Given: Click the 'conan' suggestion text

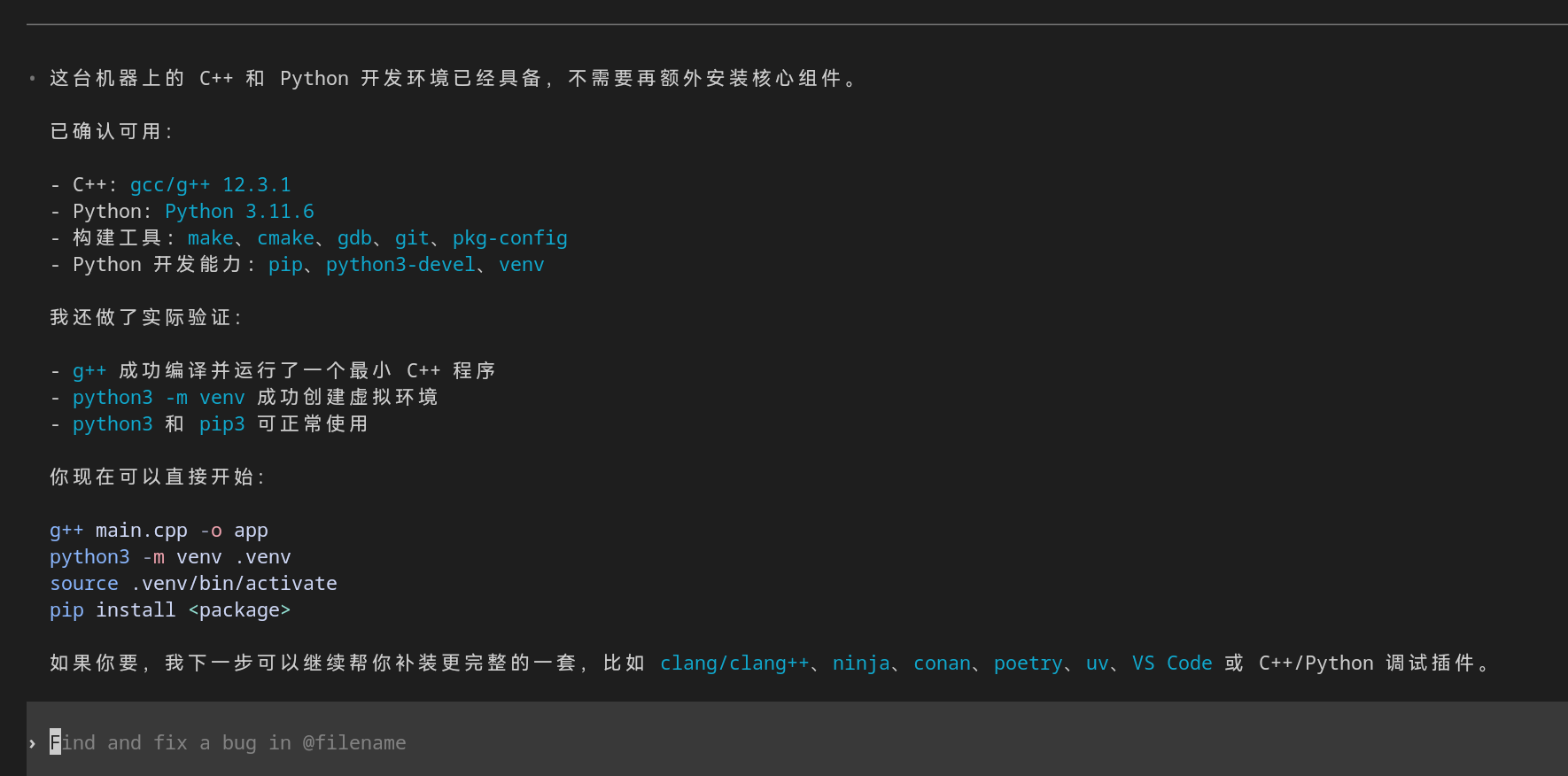Looking at the screenshot, I should pyautogui.click(x=942, y=663).
